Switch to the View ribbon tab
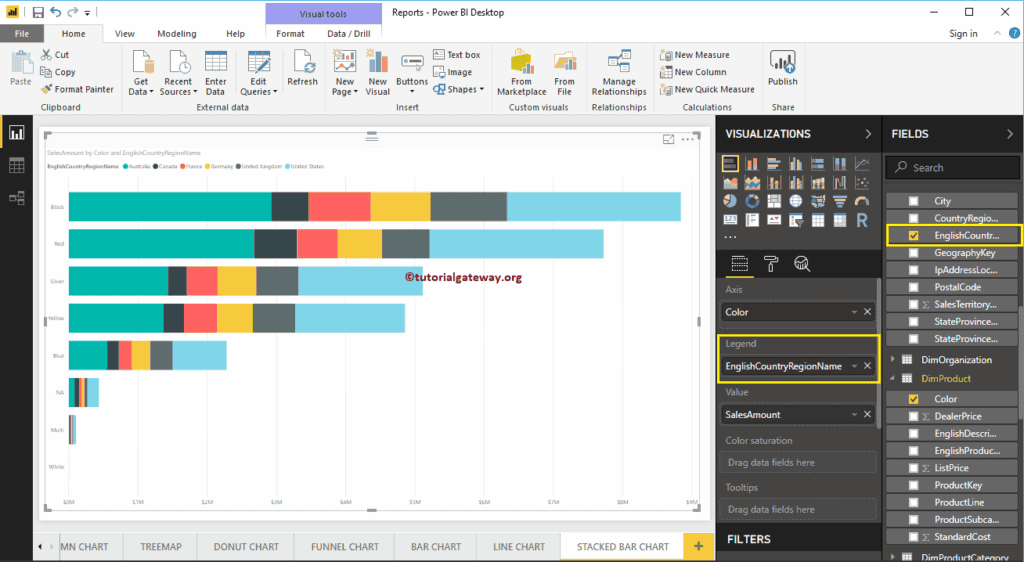Viewport: 1024px width, 562px height. click(125, 34)
